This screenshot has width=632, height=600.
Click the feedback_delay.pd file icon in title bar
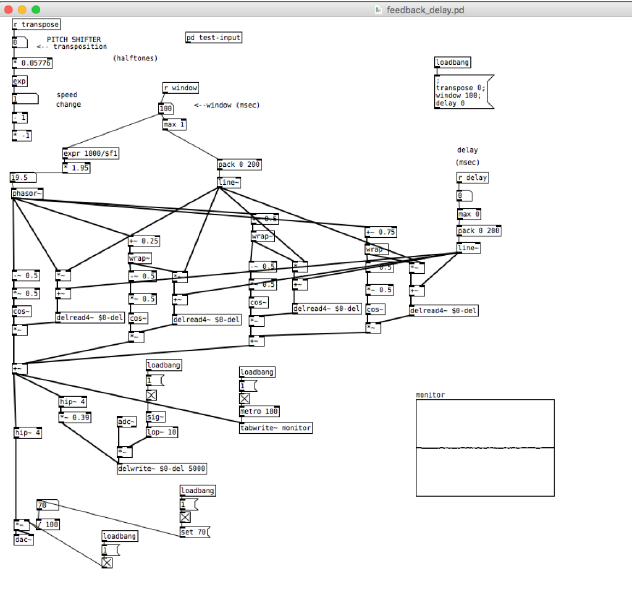pyautogui.click(x=378, y=10)
